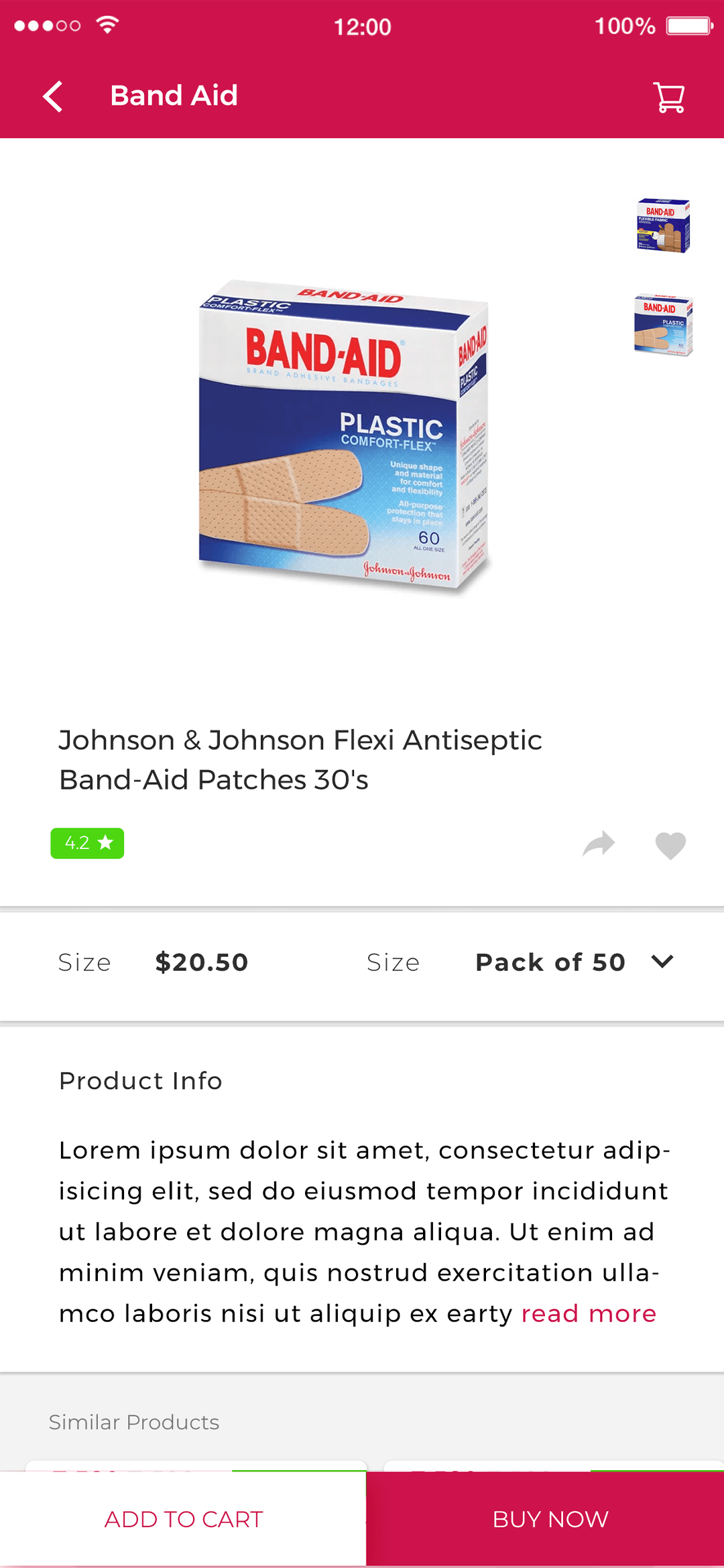Tap the back arrow icon

point(53,96)
